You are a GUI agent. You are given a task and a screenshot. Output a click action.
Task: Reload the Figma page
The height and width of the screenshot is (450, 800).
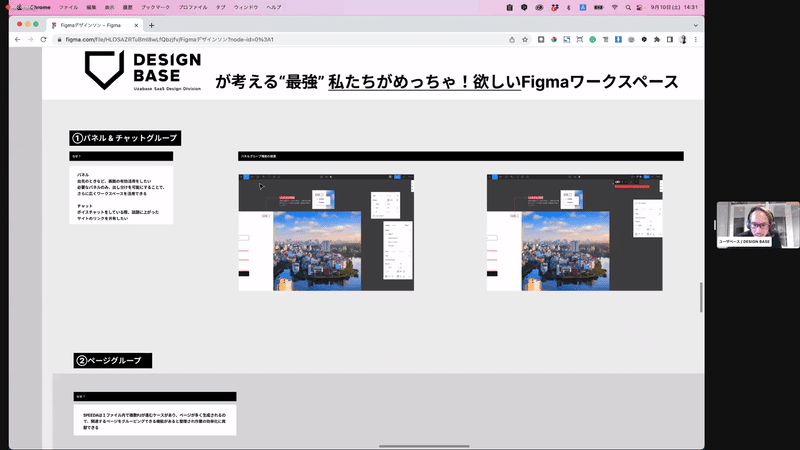coord(43,39)
